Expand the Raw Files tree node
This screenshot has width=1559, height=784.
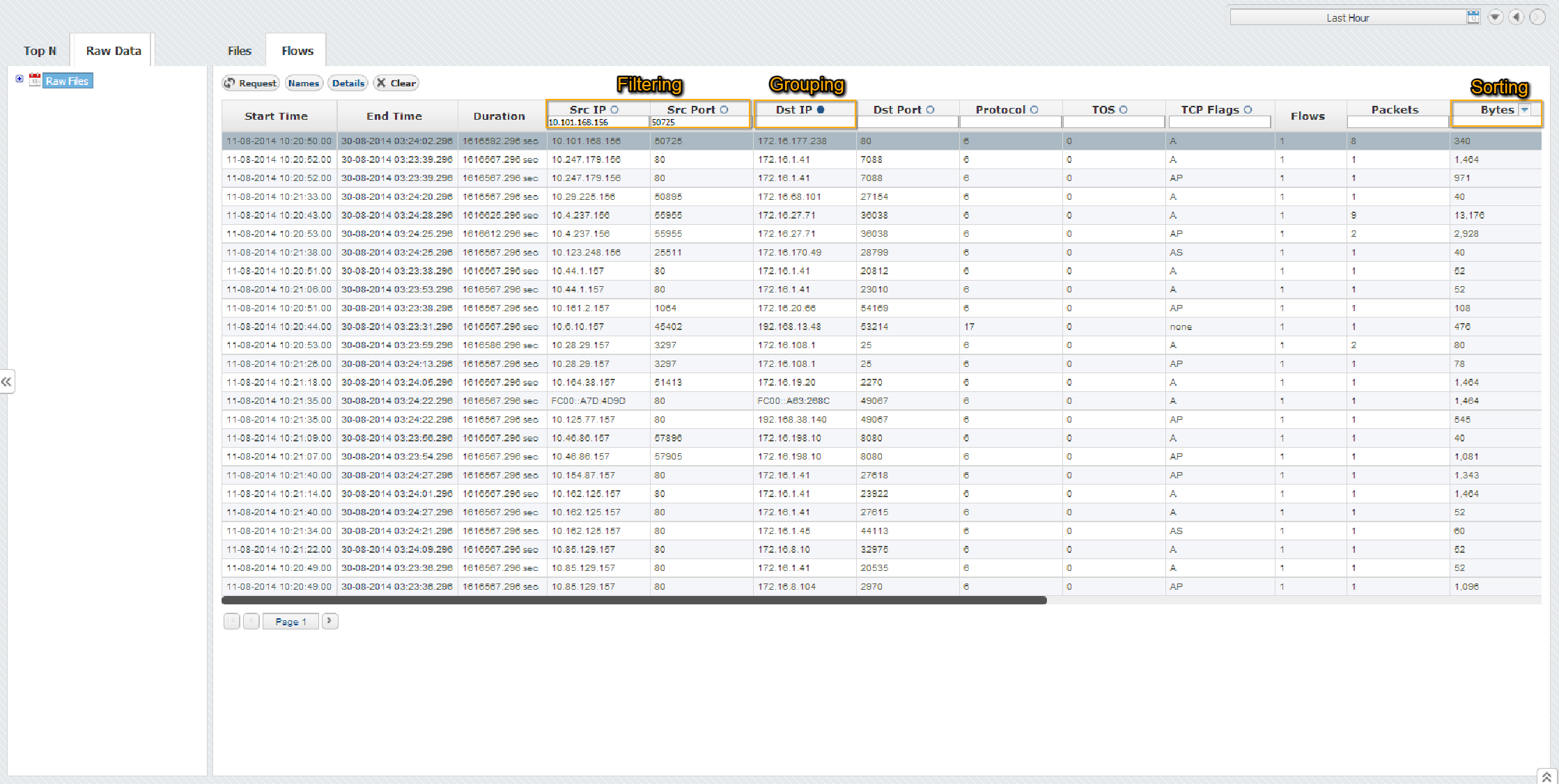point(20,79)
